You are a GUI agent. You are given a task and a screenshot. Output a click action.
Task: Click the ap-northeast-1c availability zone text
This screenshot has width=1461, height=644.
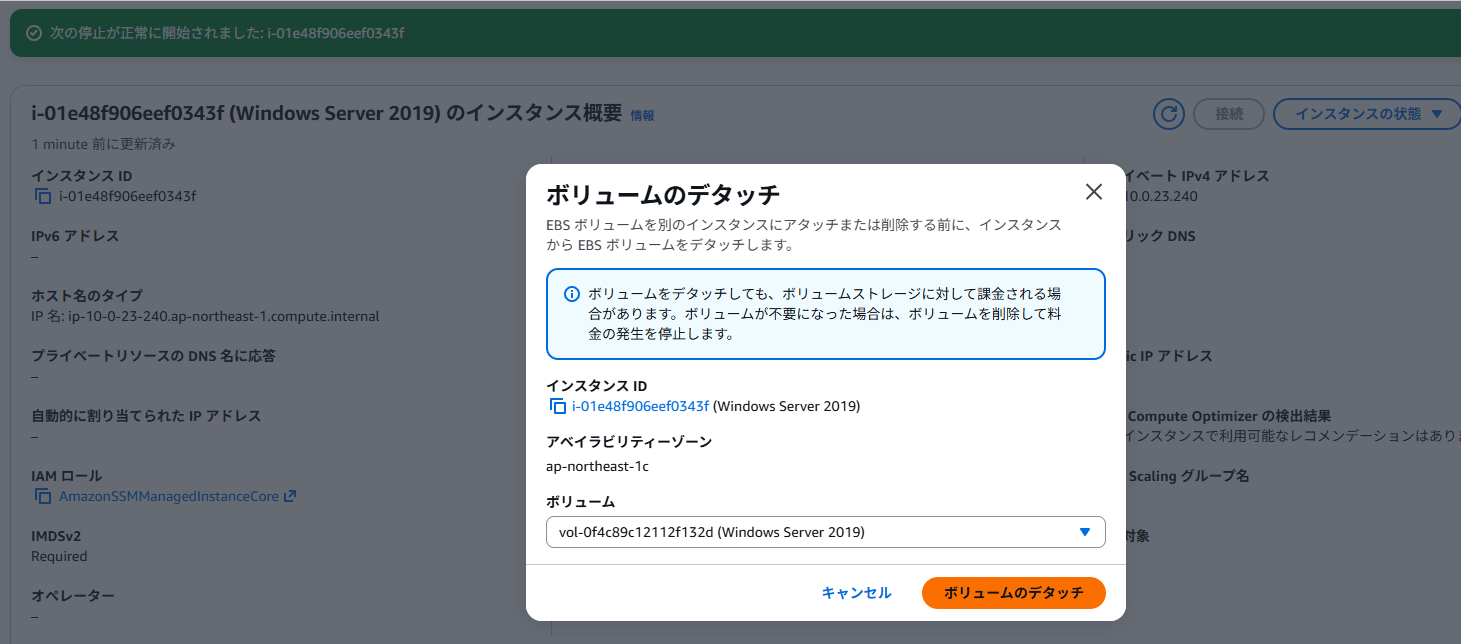pyautogui.click(x=598, y=466)
